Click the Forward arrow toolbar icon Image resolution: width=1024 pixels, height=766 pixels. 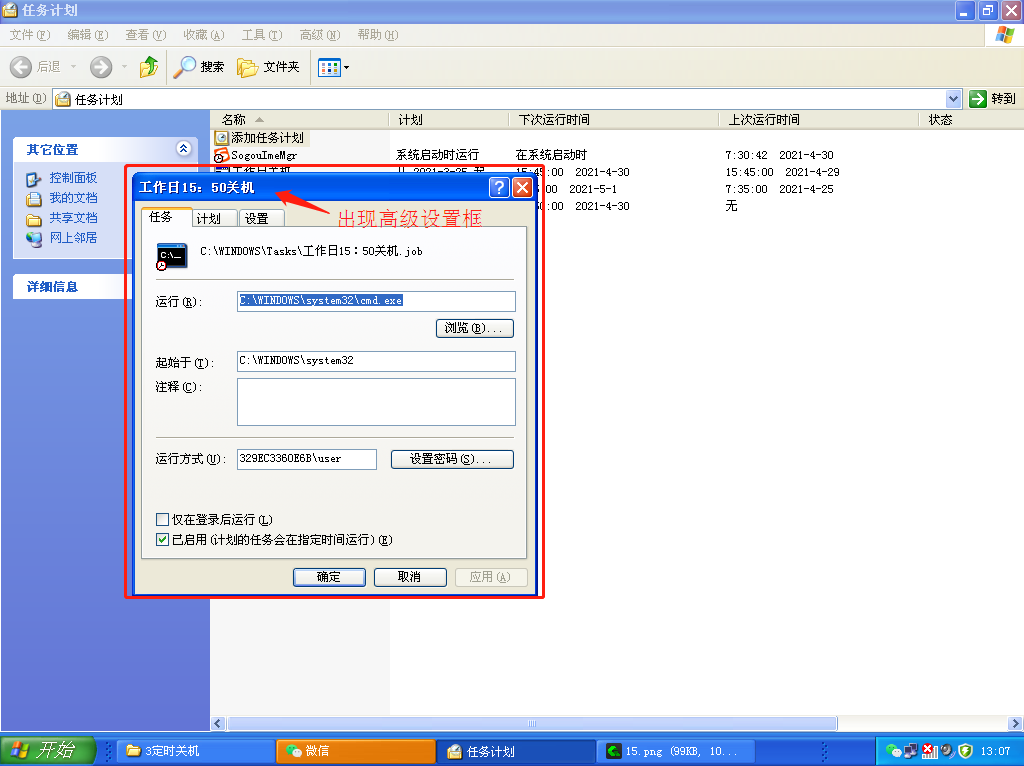pos(101,67)
